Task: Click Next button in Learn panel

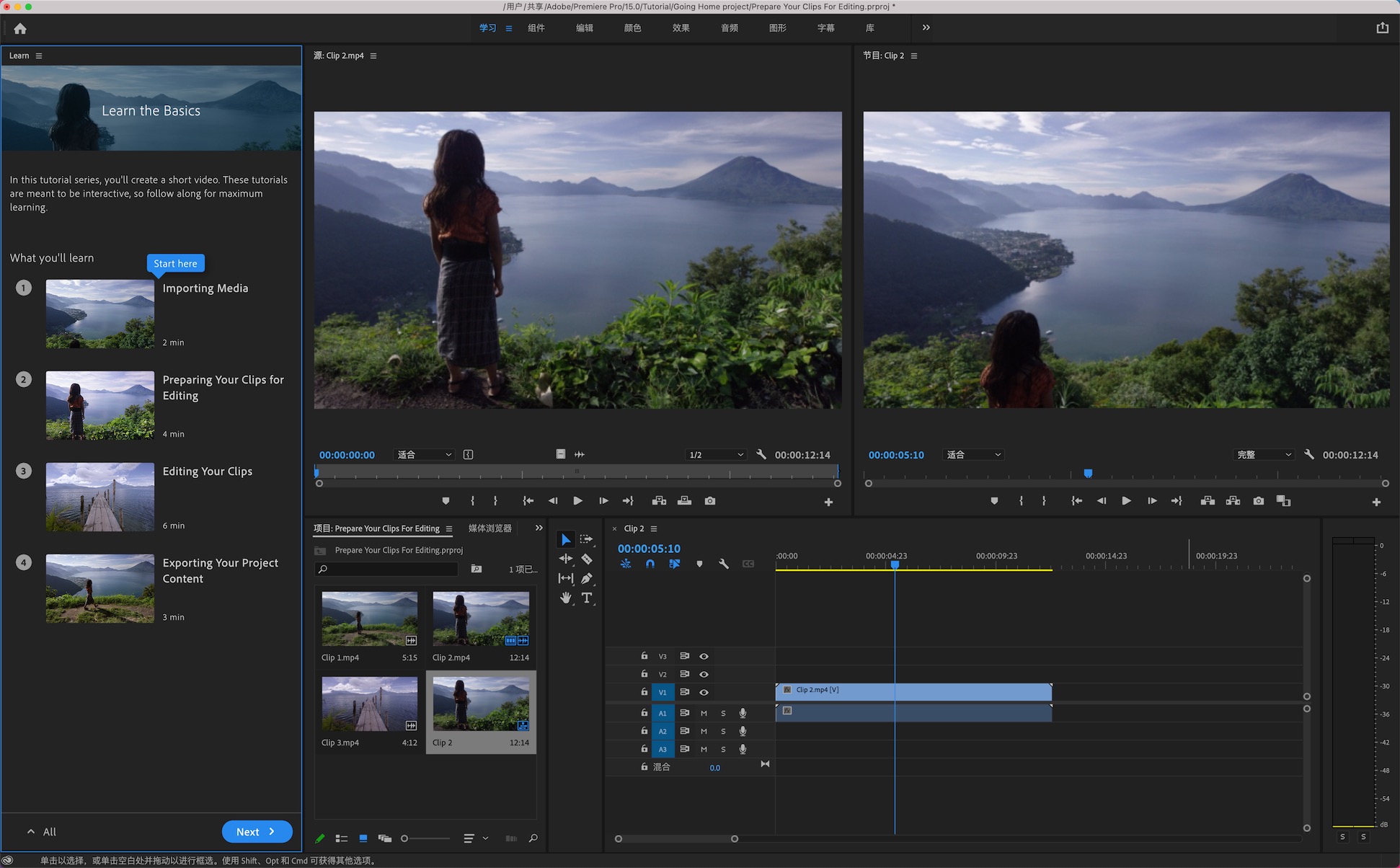Action: (x=257, y=831)
